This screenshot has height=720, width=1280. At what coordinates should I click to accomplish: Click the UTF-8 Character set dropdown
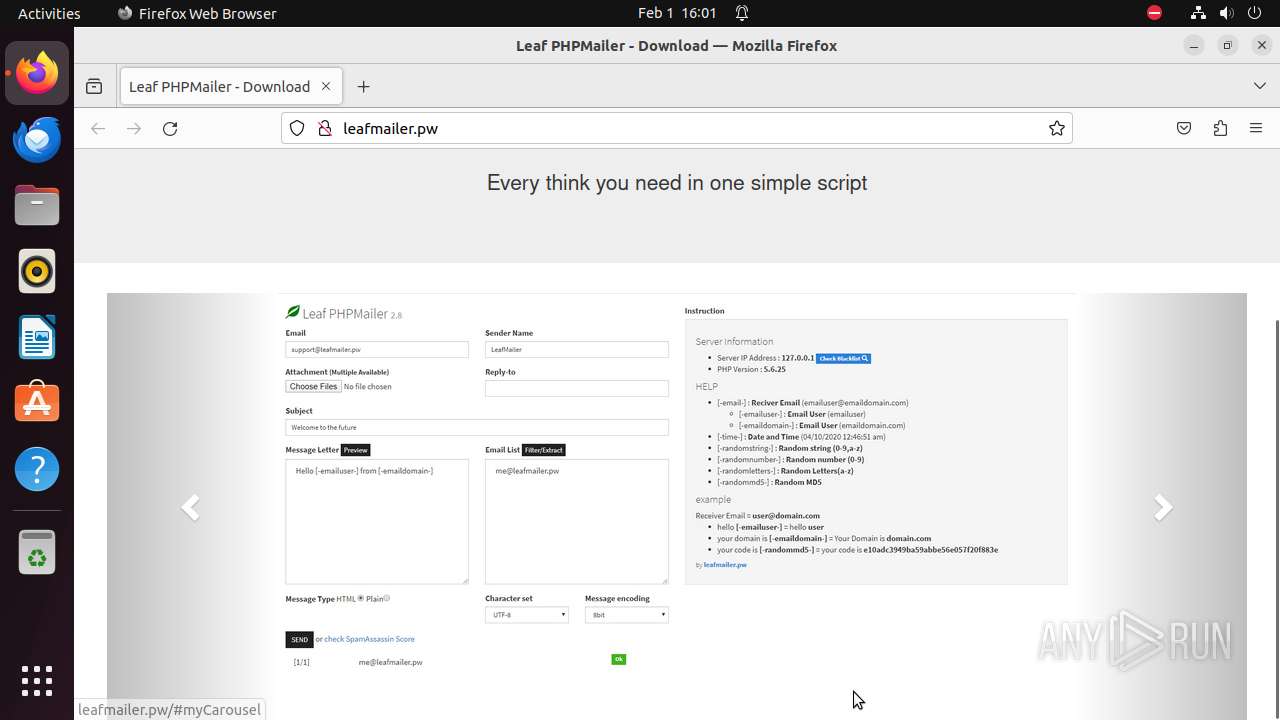pyautogui.click(x=527, y=615)
